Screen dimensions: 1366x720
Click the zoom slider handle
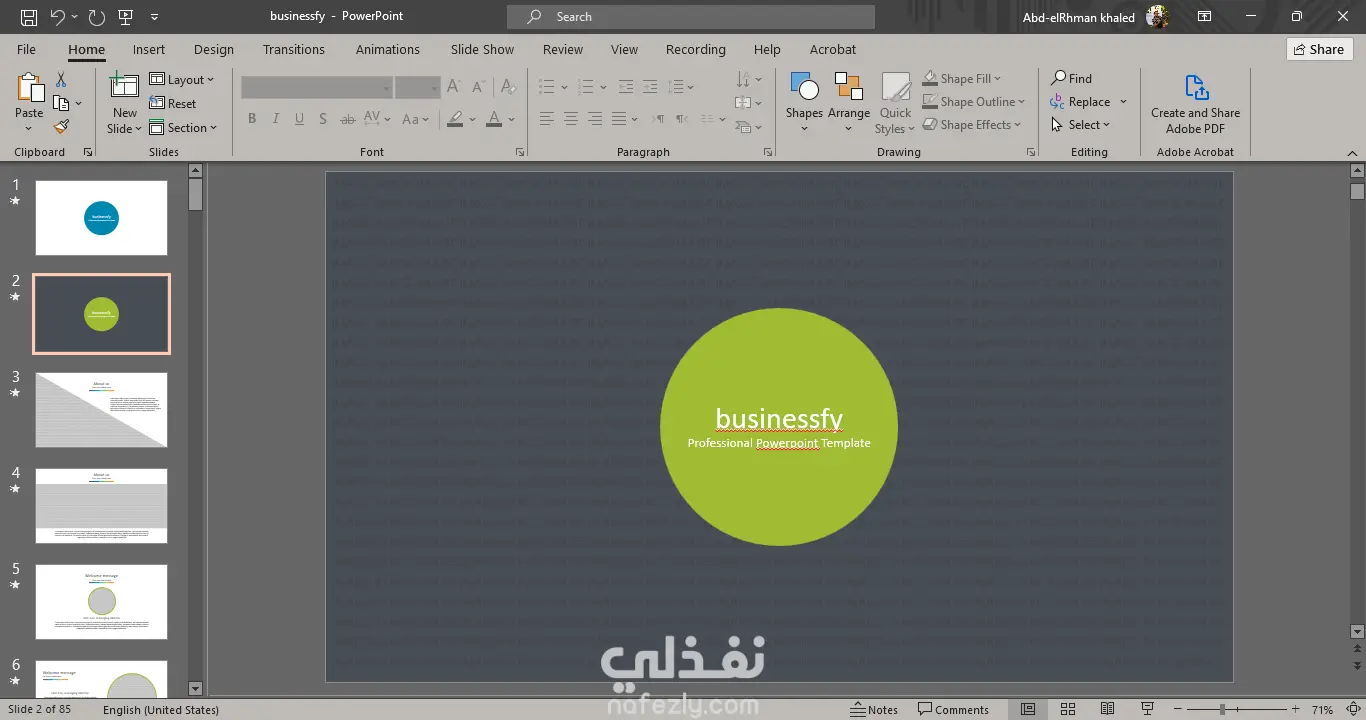click(1222, 710)
